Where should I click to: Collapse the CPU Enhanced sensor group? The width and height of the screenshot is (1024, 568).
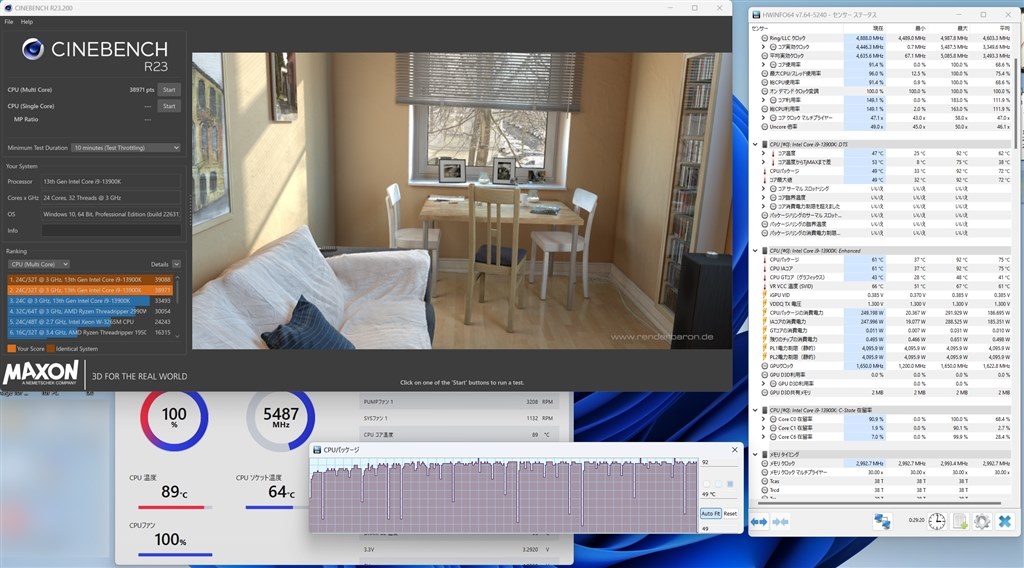(756, 251)
